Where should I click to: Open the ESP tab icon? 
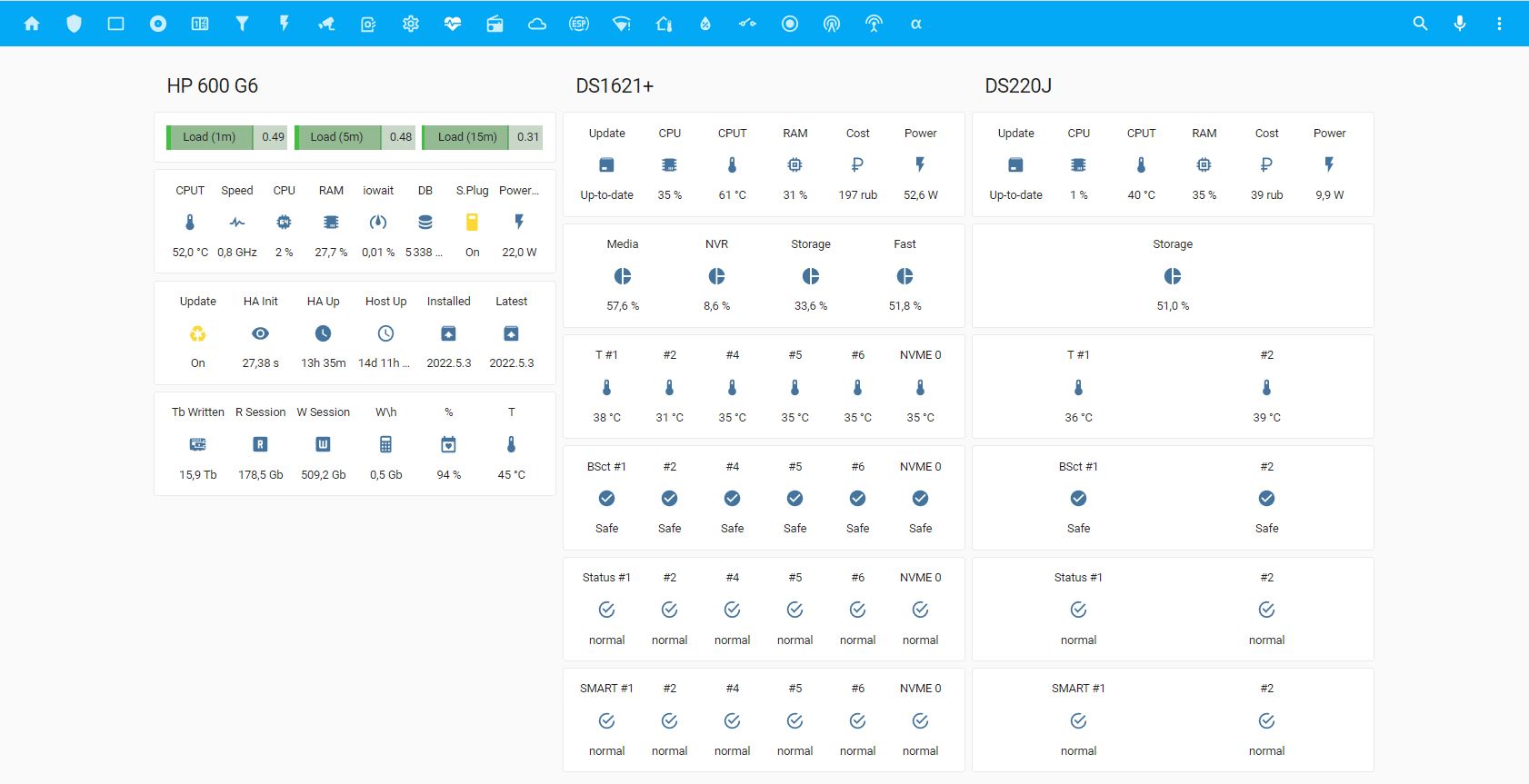579,24
